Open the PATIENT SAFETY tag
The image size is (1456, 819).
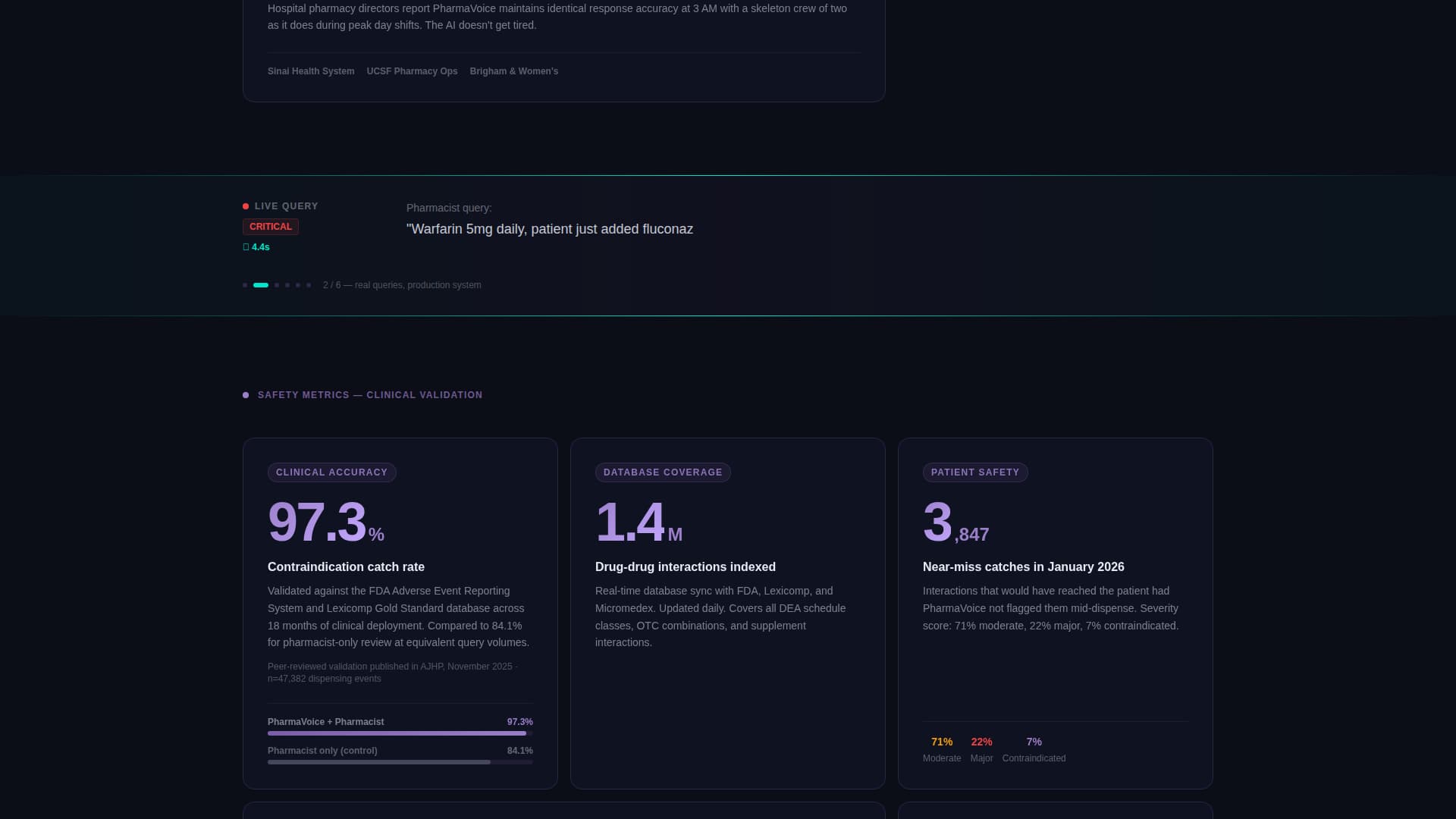(975, 472)
